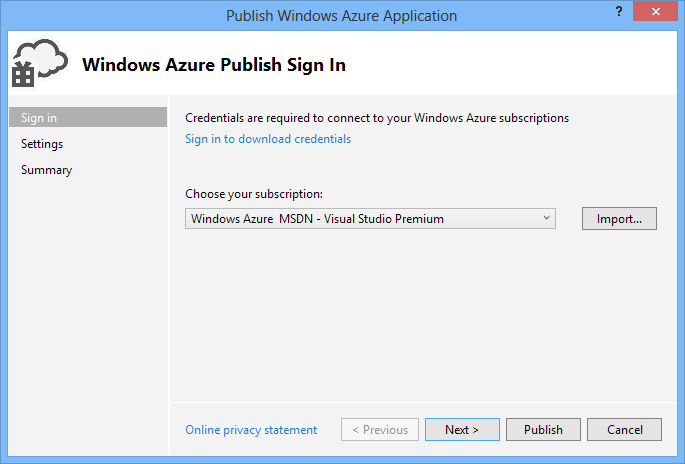
Task: Click the Publish button
Action: tap(543, 430)
